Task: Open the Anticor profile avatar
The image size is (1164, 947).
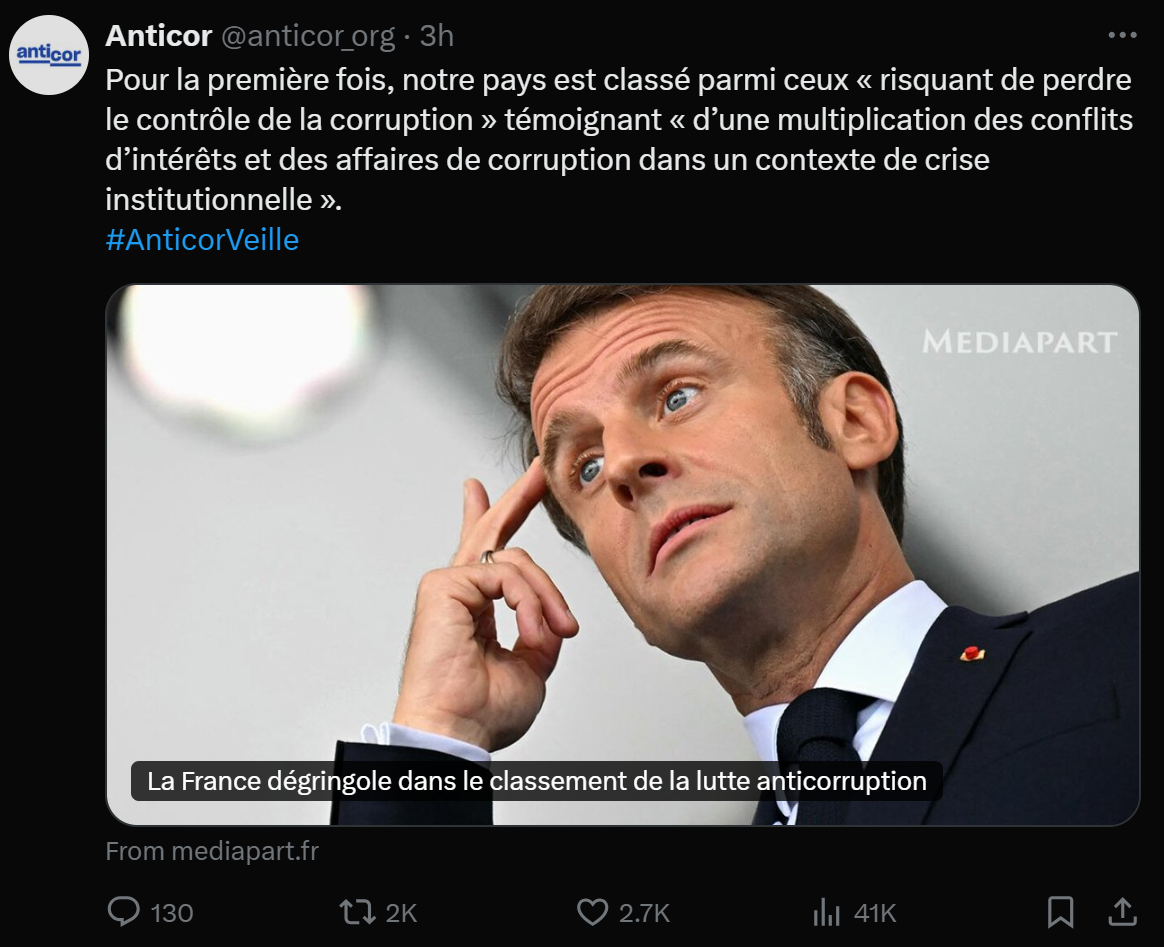Action: (x=50, y=55)
